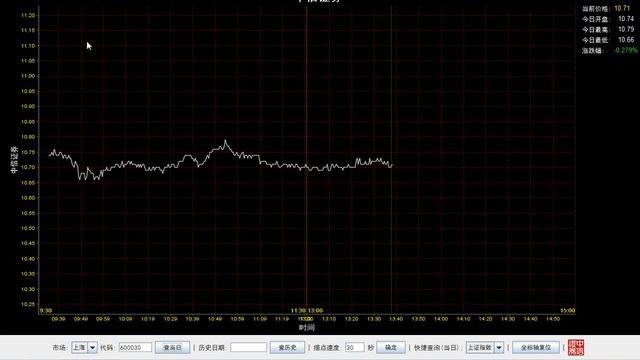Click the 09:39 time axis label

58,319
